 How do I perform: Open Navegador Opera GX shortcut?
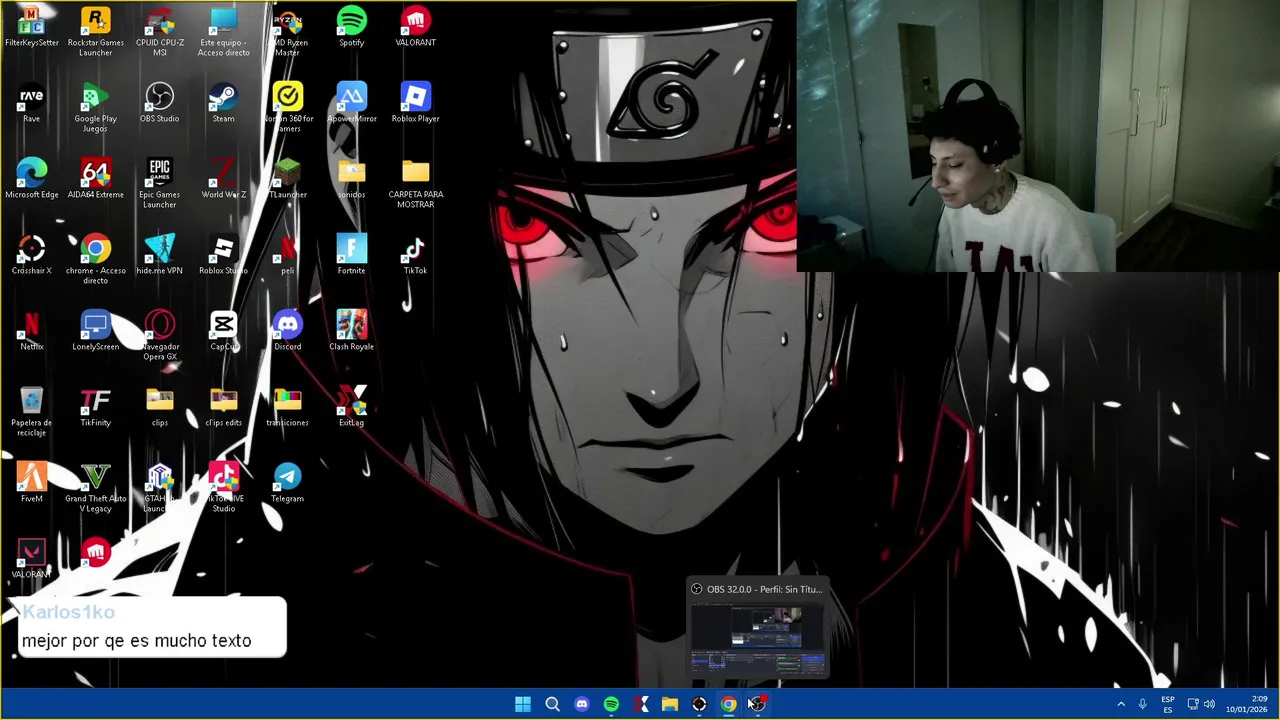(160, 336)
